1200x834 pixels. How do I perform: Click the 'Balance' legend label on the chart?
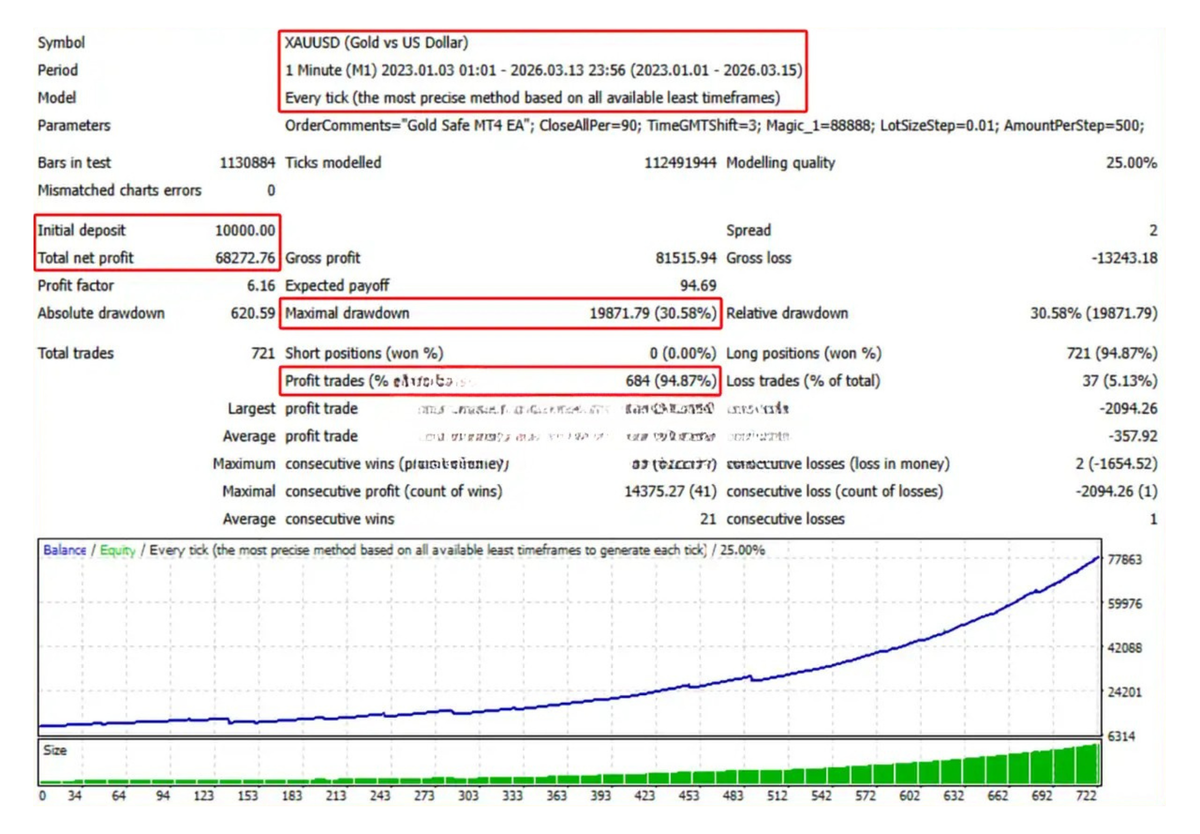coord(65,550)
